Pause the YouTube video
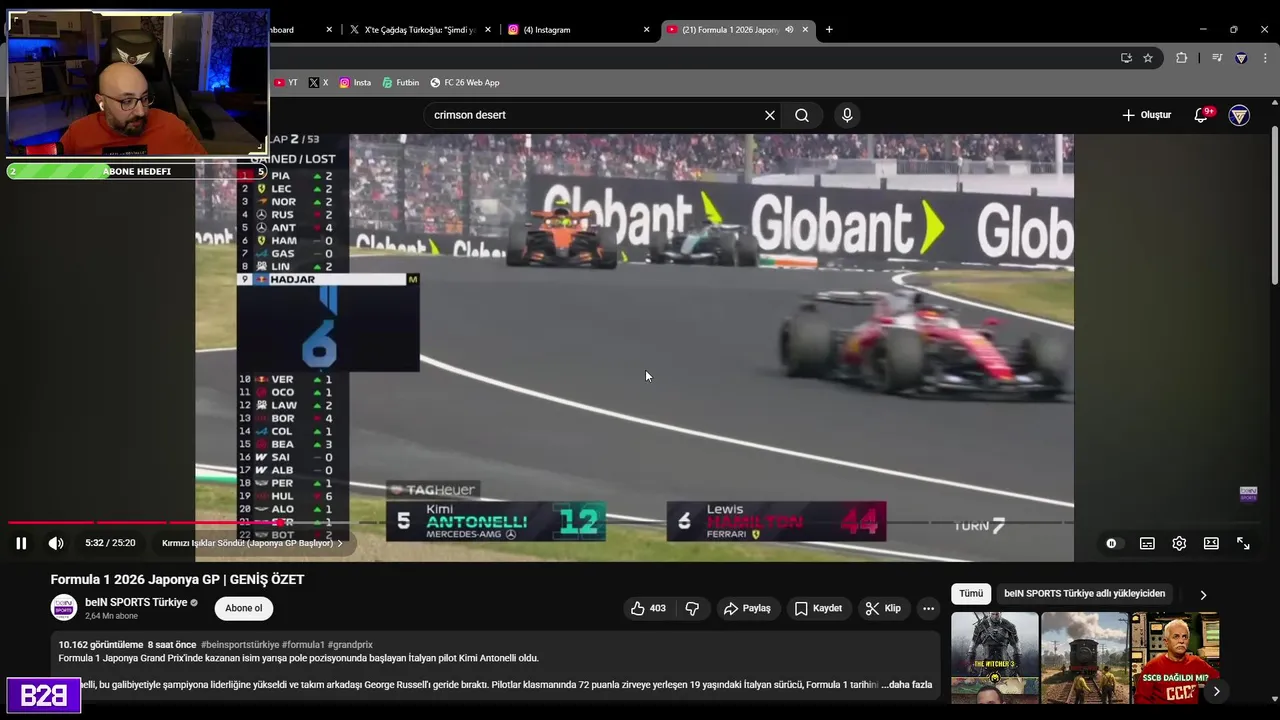Image resolution: width=1280 pixels, height=720 pixels. pos(21,543)
